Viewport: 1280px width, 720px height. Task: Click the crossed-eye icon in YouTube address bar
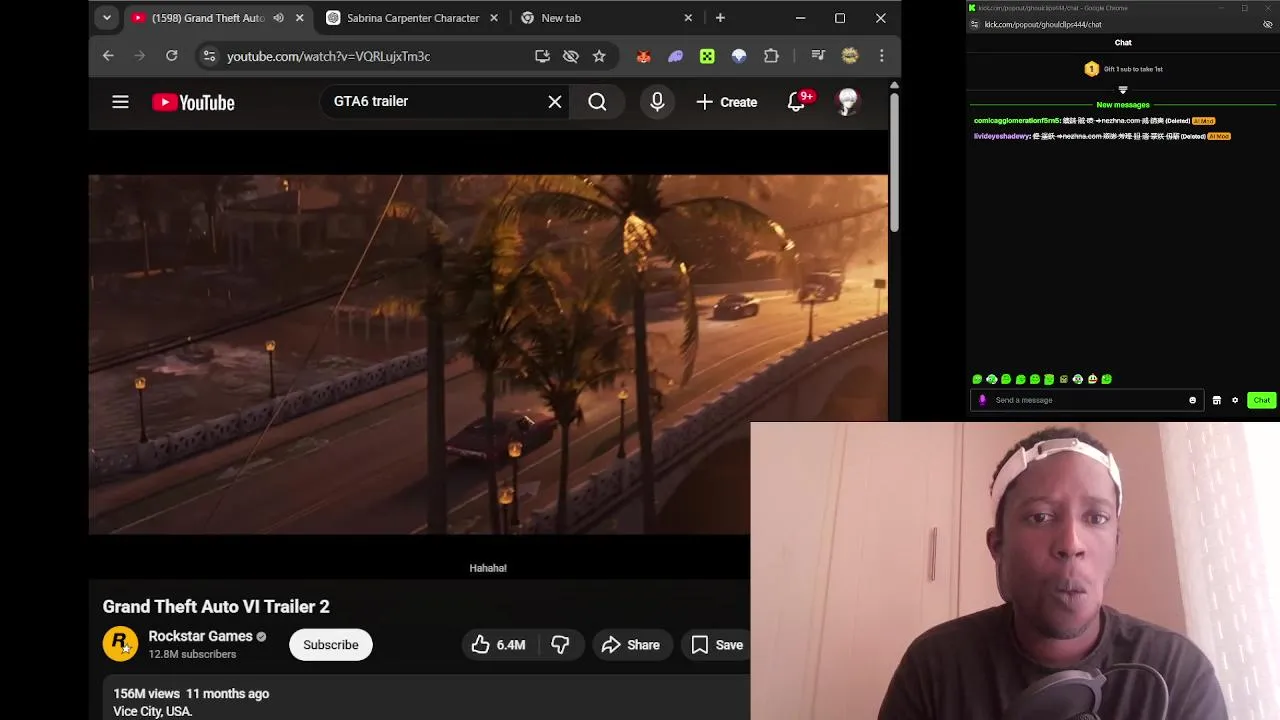coord(571,56)
